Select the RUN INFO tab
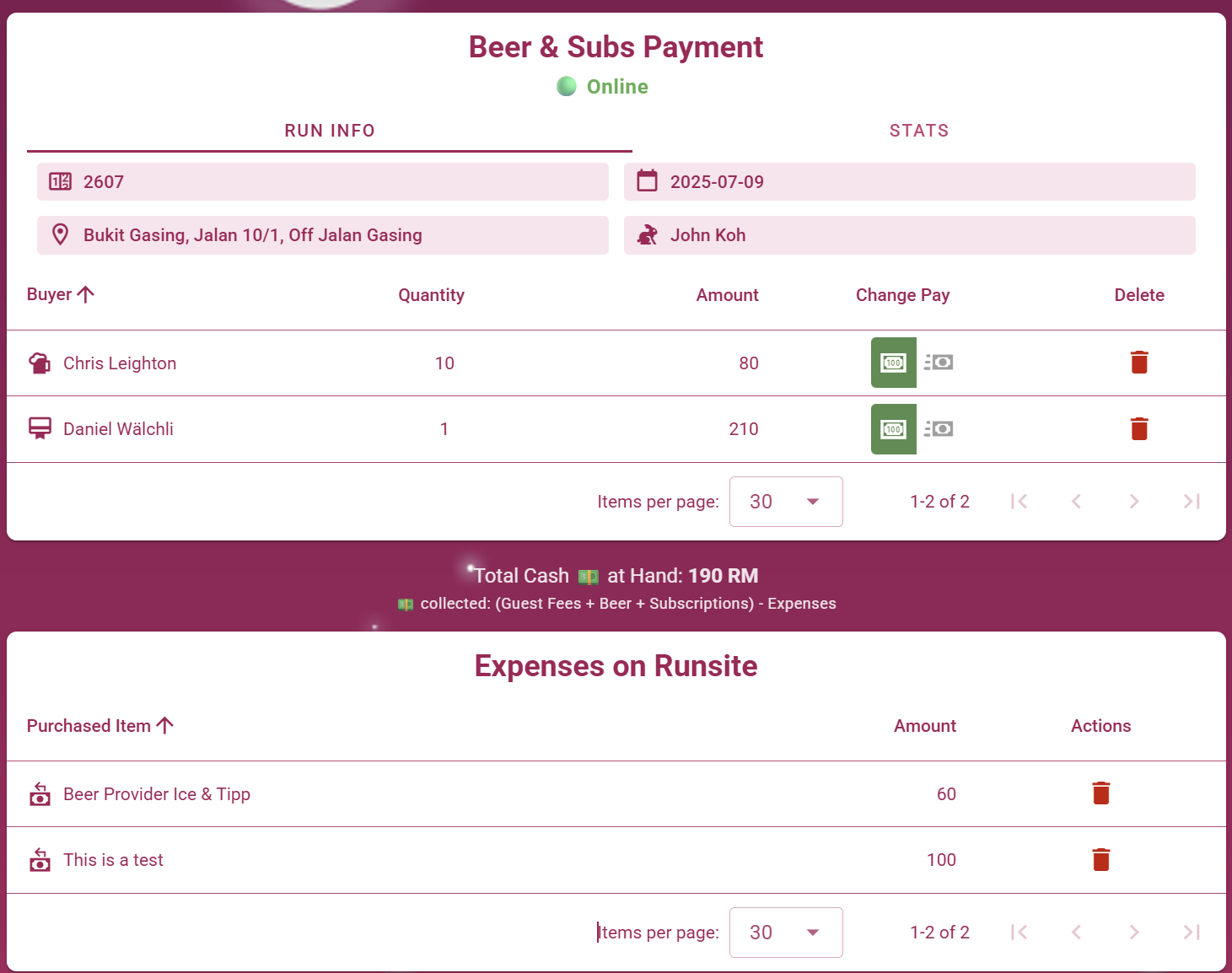Screen dimensions: 1232x973 coord(329,131)
